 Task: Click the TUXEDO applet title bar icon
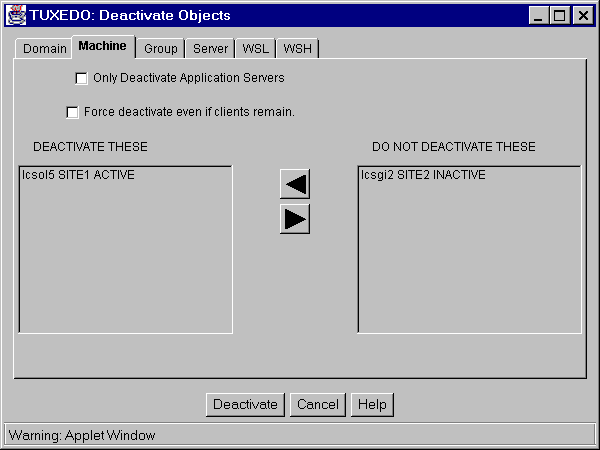16,16
